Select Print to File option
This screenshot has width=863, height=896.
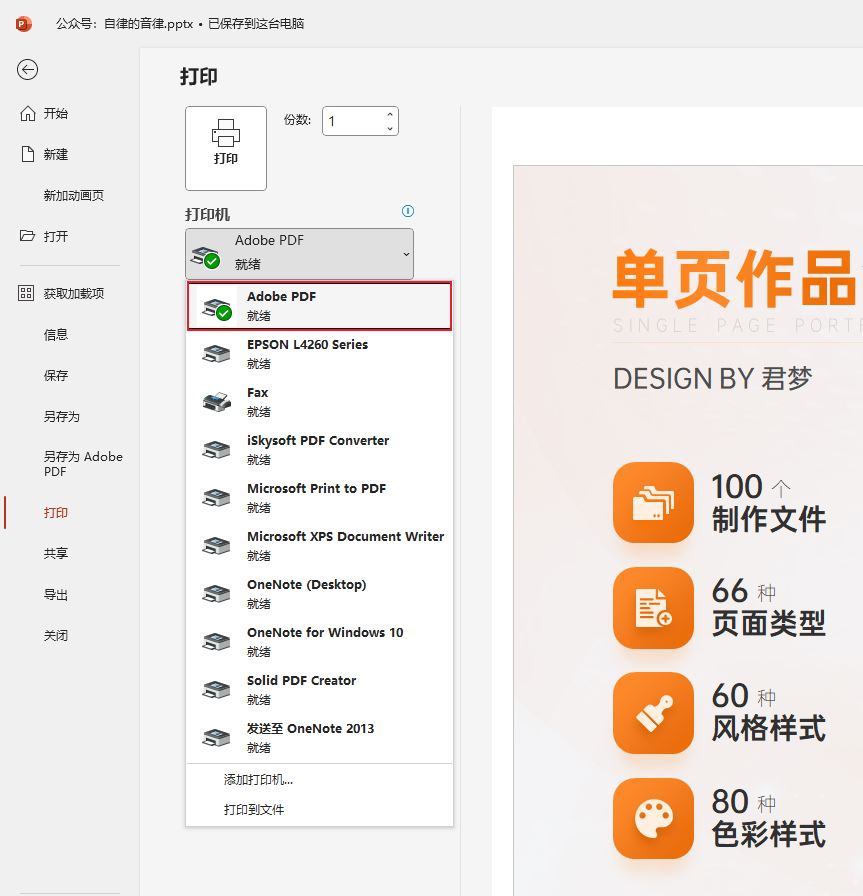click(254, 810)
